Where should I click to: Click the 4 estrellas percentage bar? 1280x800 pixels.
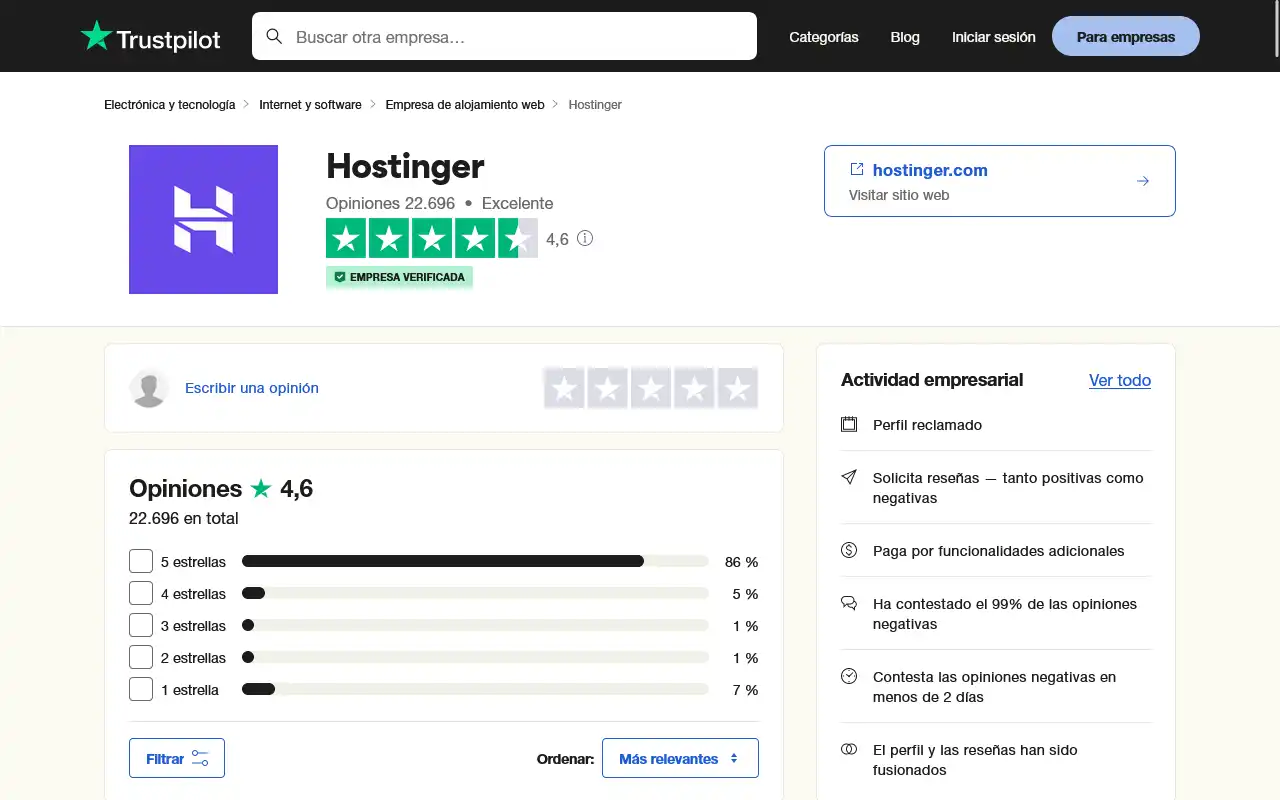pyautogui.click(x=475, y=593)
